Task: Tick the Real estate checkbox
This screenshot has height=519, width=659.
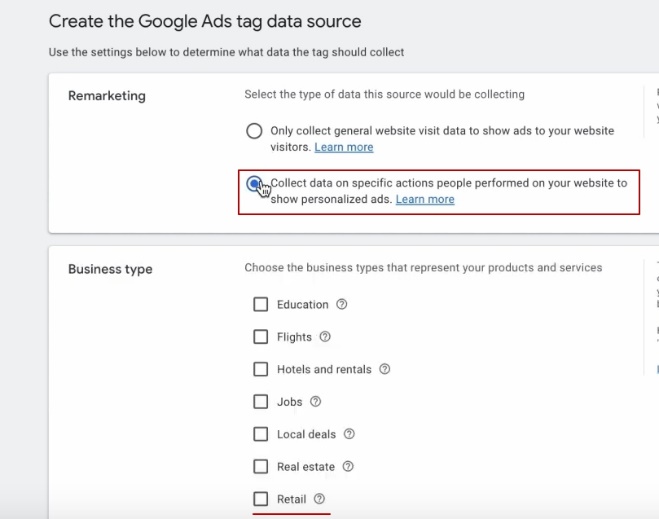Action: coord(261,466)
